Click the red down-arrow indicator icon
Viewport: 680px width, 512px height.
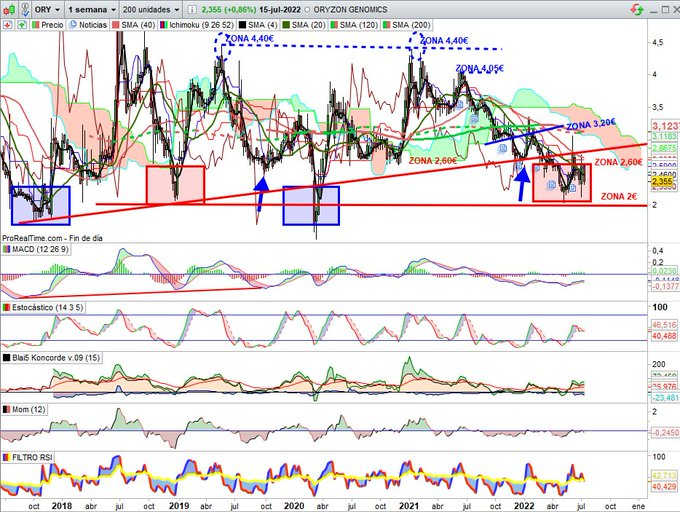(7, 25)
